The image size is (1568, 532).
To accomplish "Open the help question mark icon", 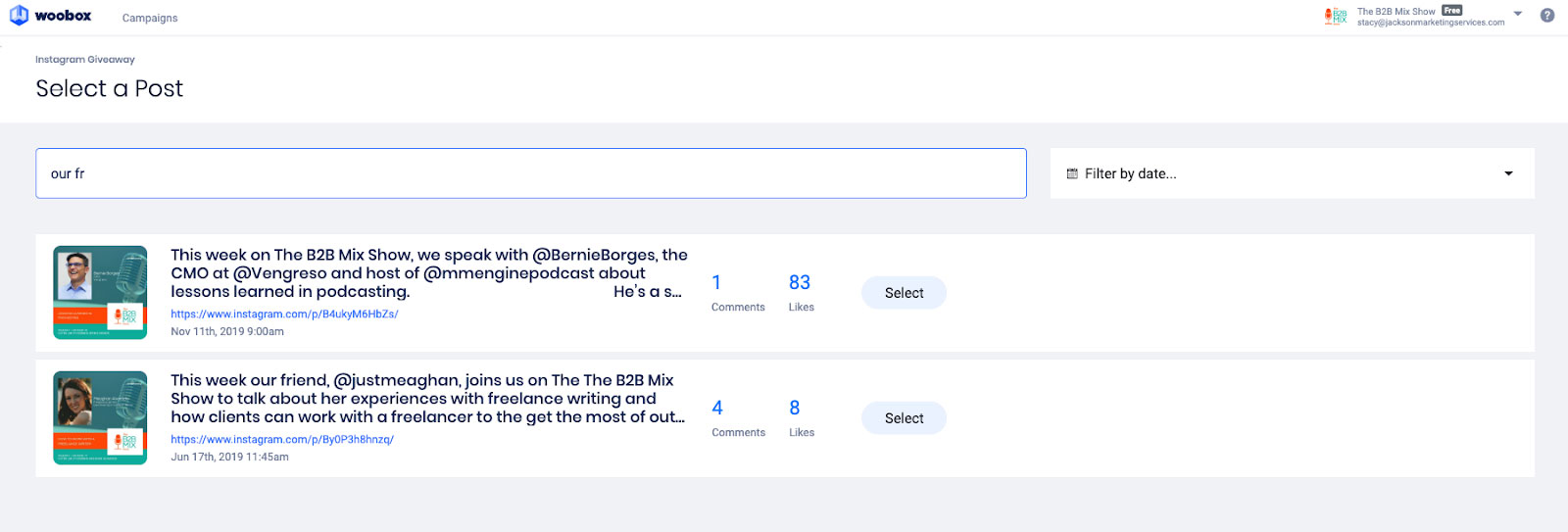I will 1547,15.
